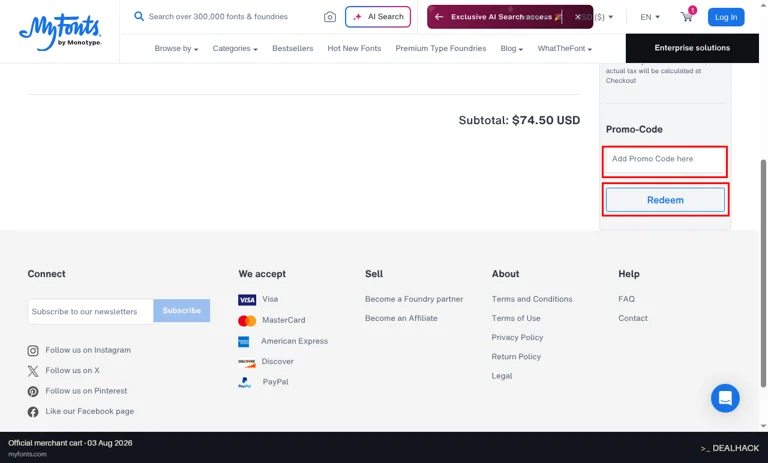
Task: Open the chat support bubble
Action: (725, 398)
